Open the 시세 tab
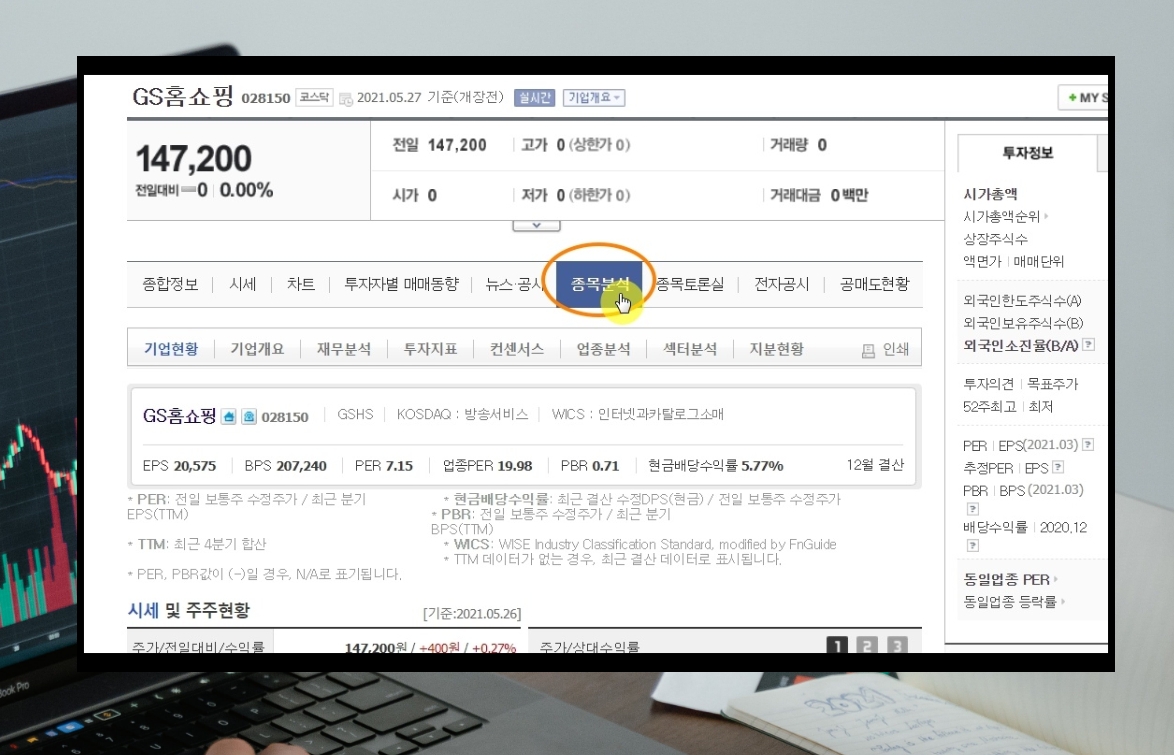Screen dimensions: 1174x755 [243, 284]
